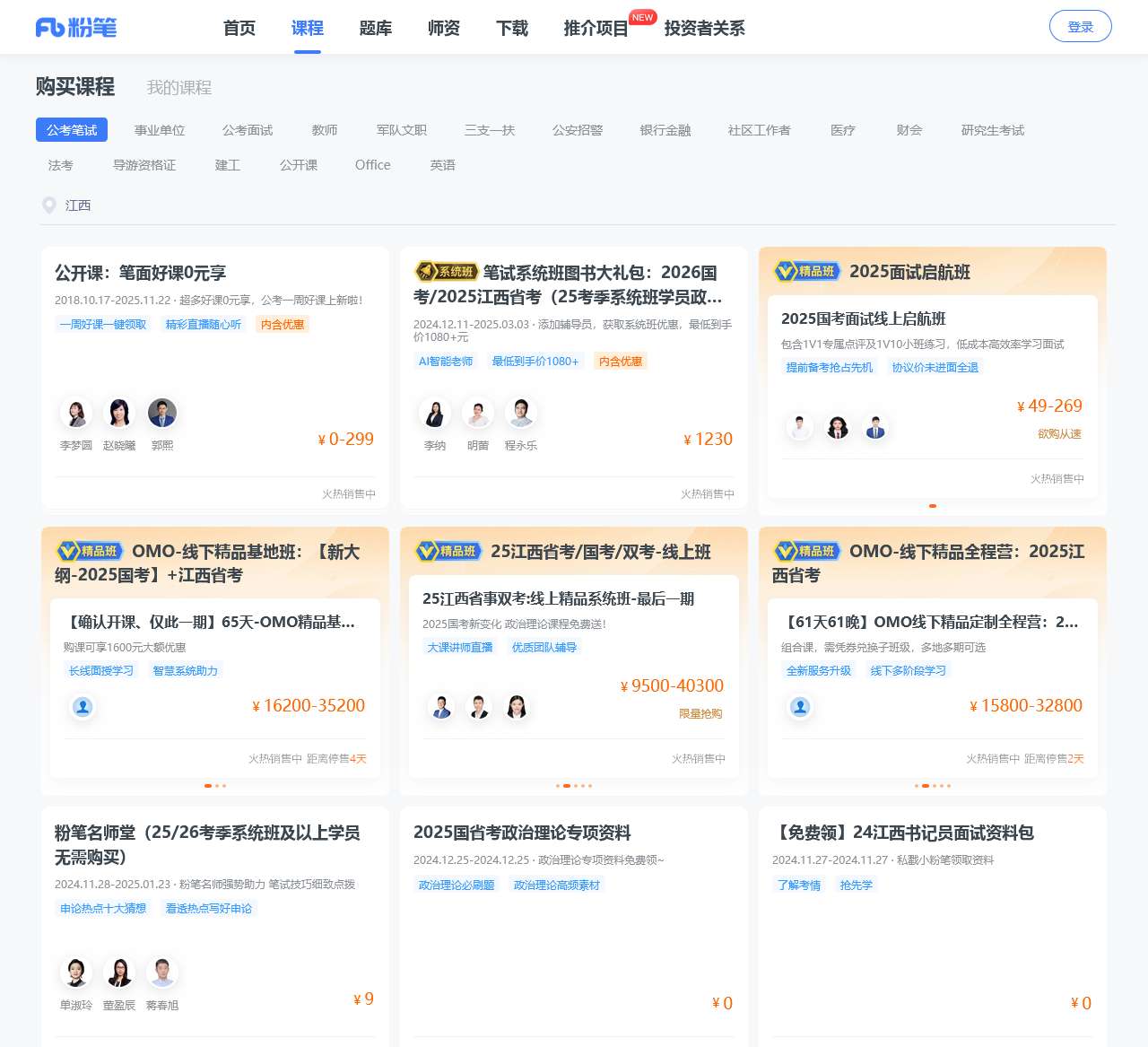Click teacher 郭熙's avatar
Screen dimensions: 1148x1047
pyautogui.click(x=162, y=413)
